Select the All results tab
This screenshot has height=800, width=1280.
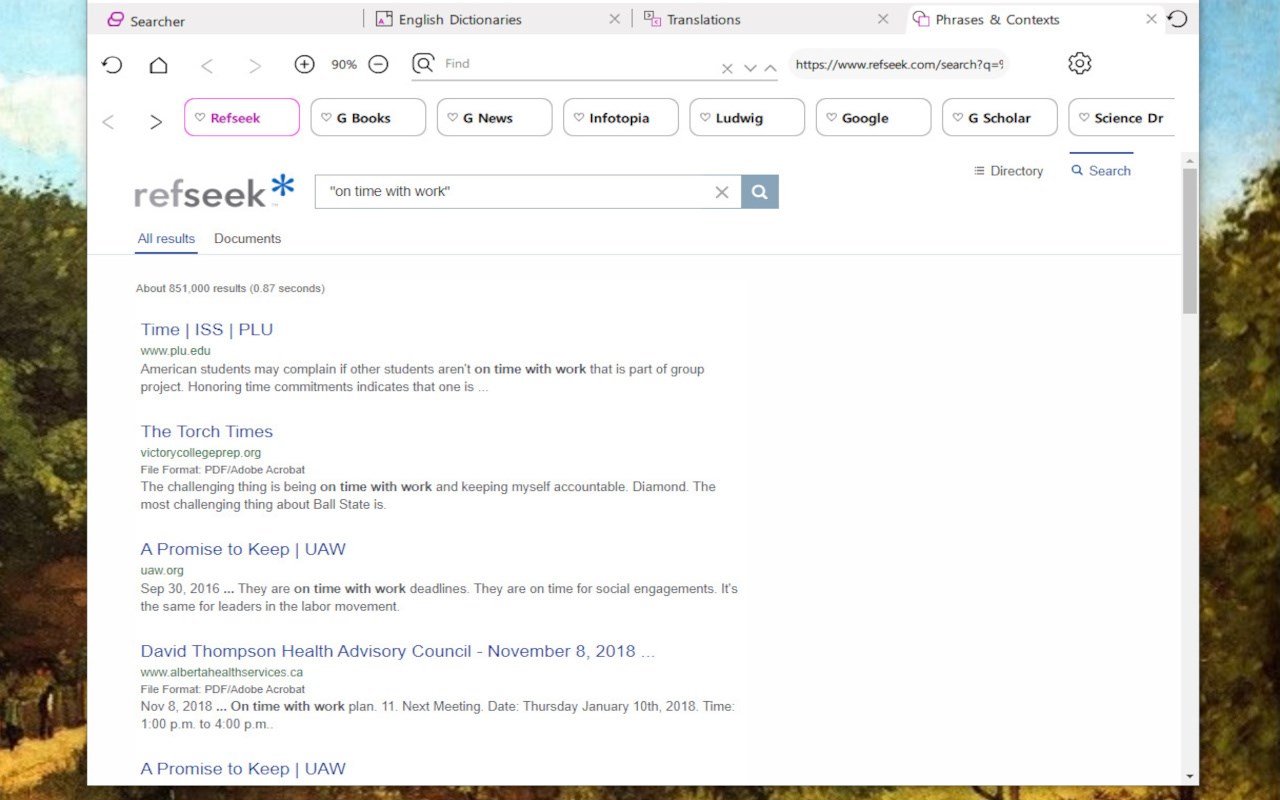(x=166, y=239)
